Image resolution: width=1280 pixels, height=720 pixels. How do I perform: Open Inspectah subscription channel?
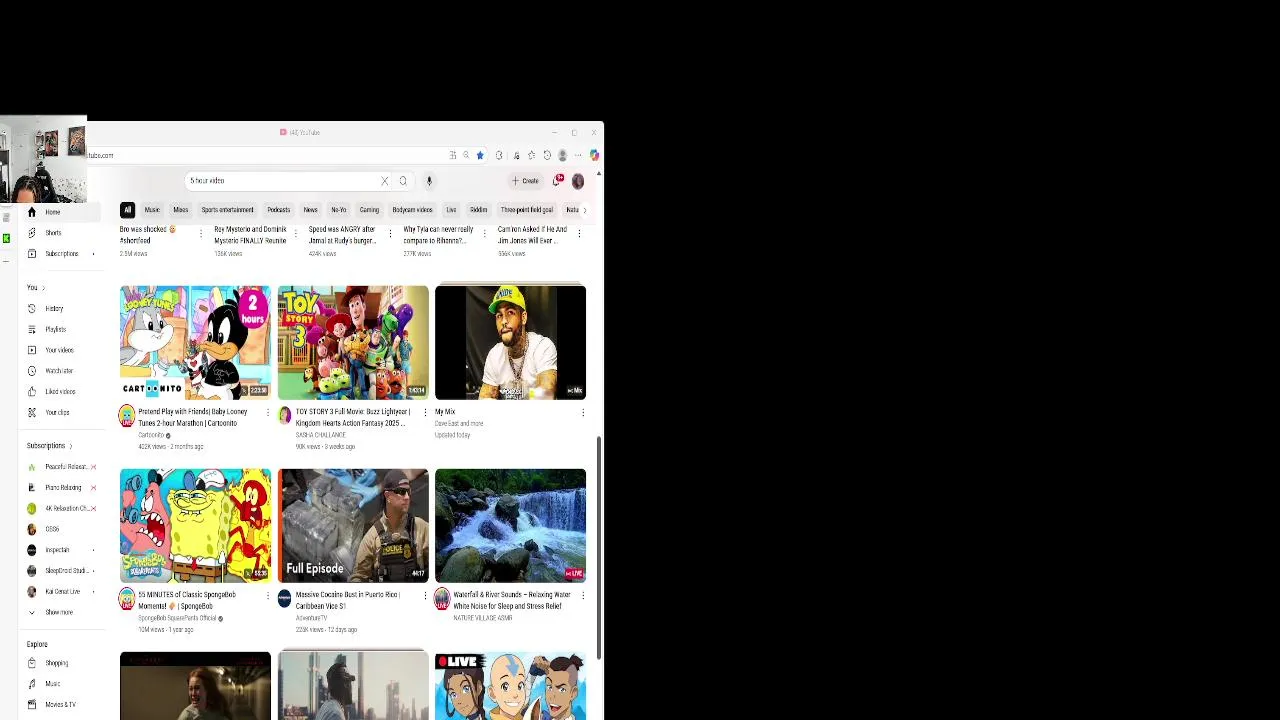pos(55,550)
